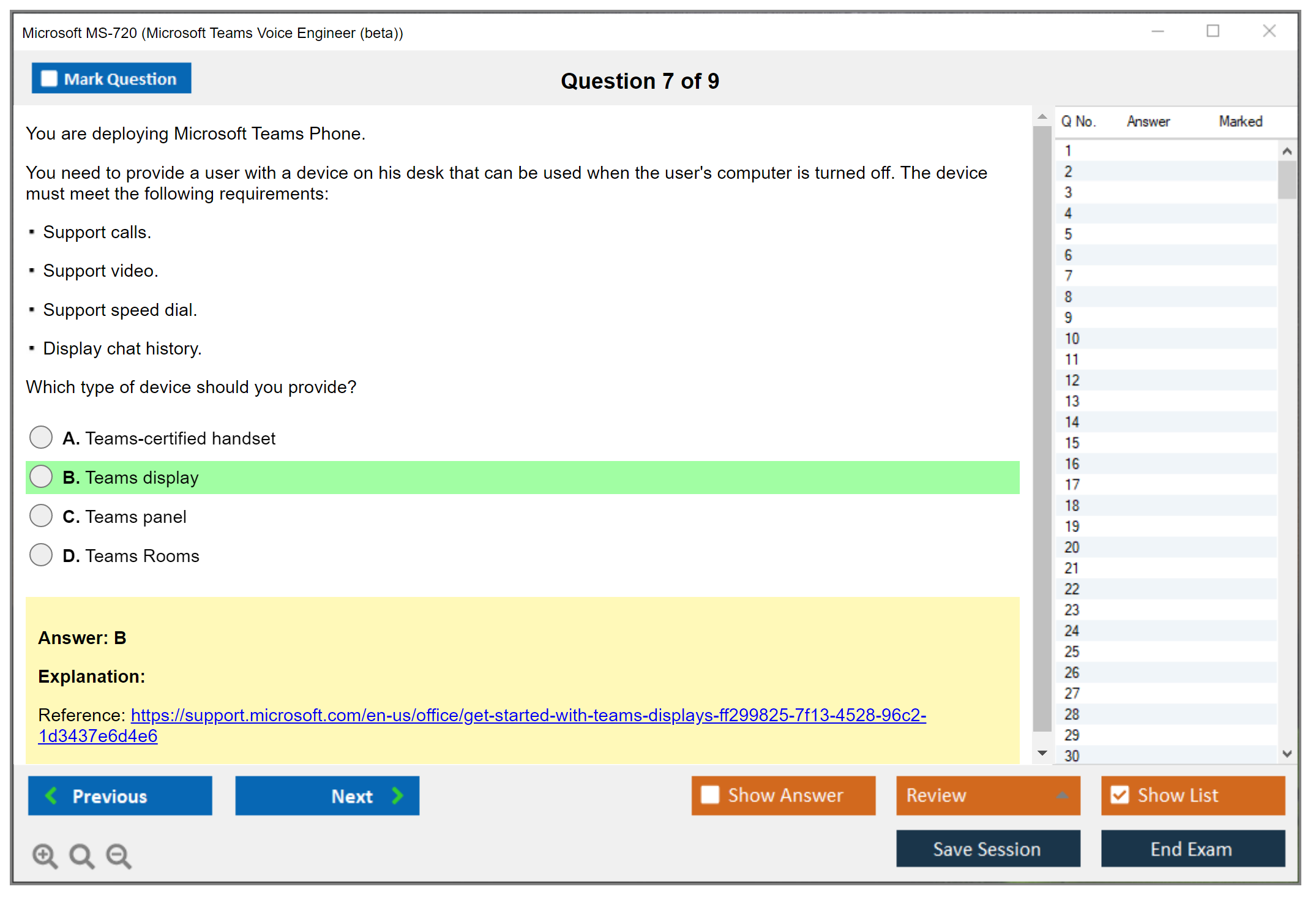
Task: Click the question list scrollbar thumb
Action: coord(1287,180)
